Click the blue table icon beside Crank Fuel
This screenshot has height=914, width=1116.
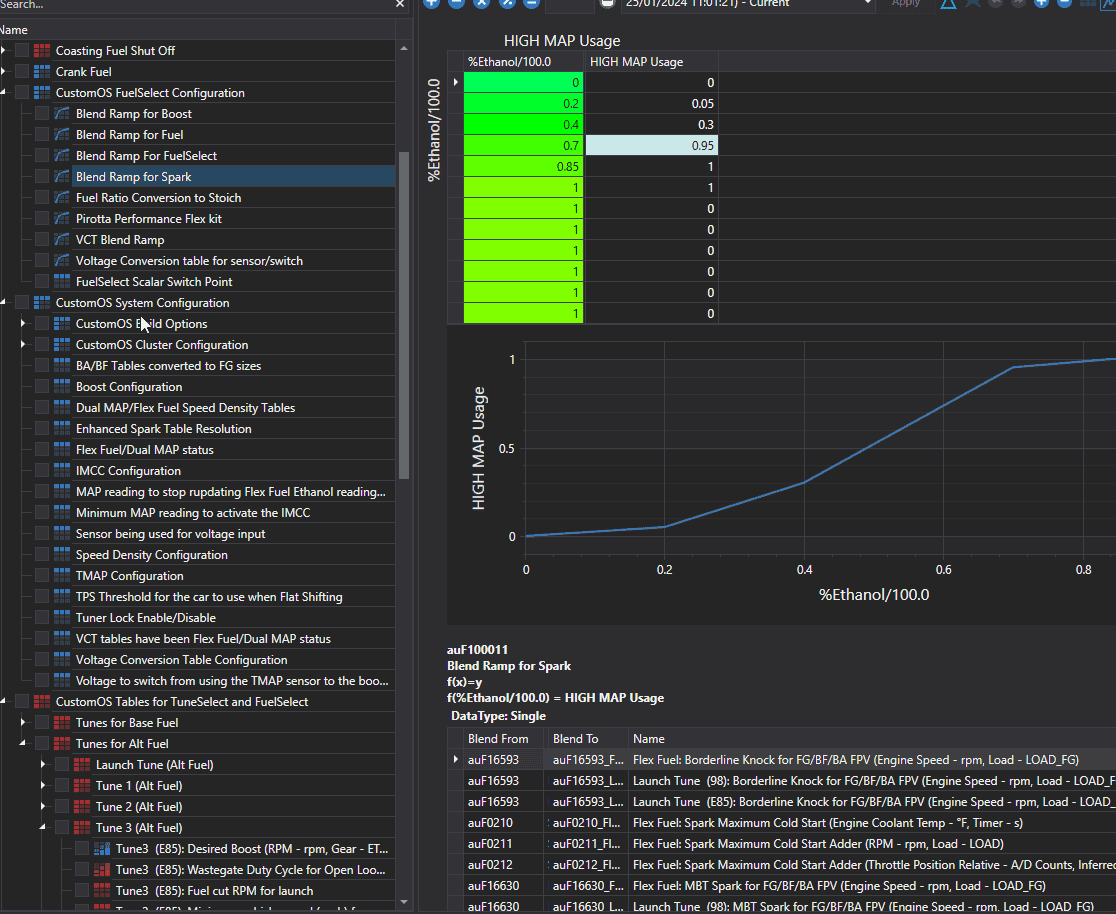point(42,72)
